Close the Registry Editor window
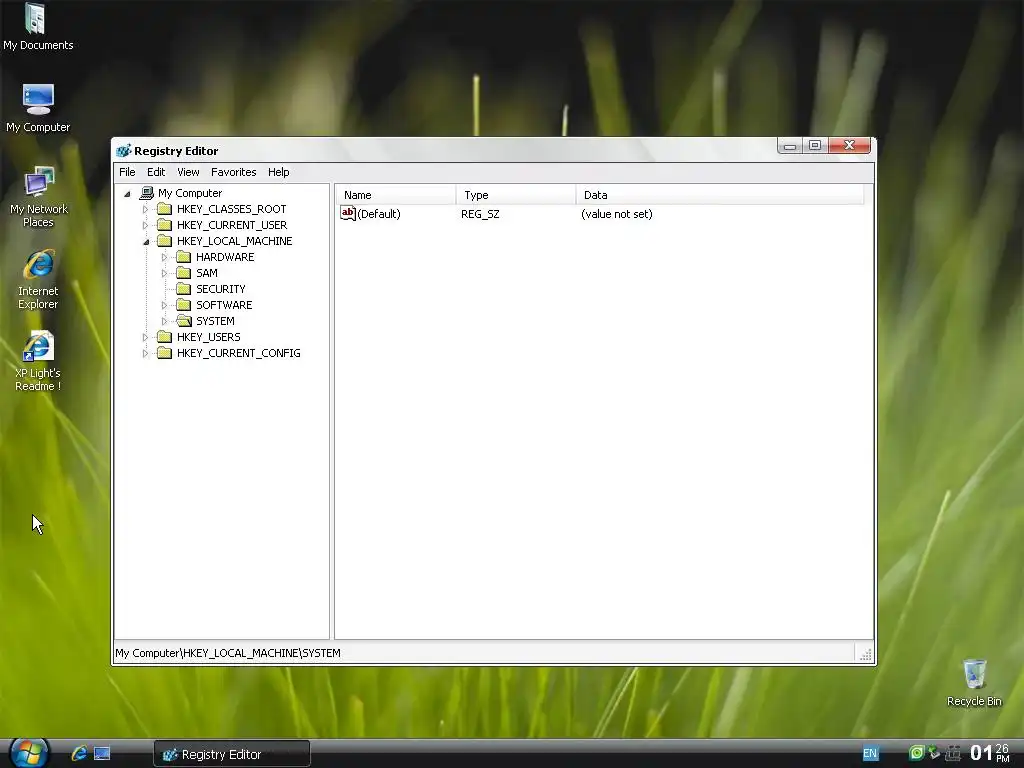 tap(850, 145)
